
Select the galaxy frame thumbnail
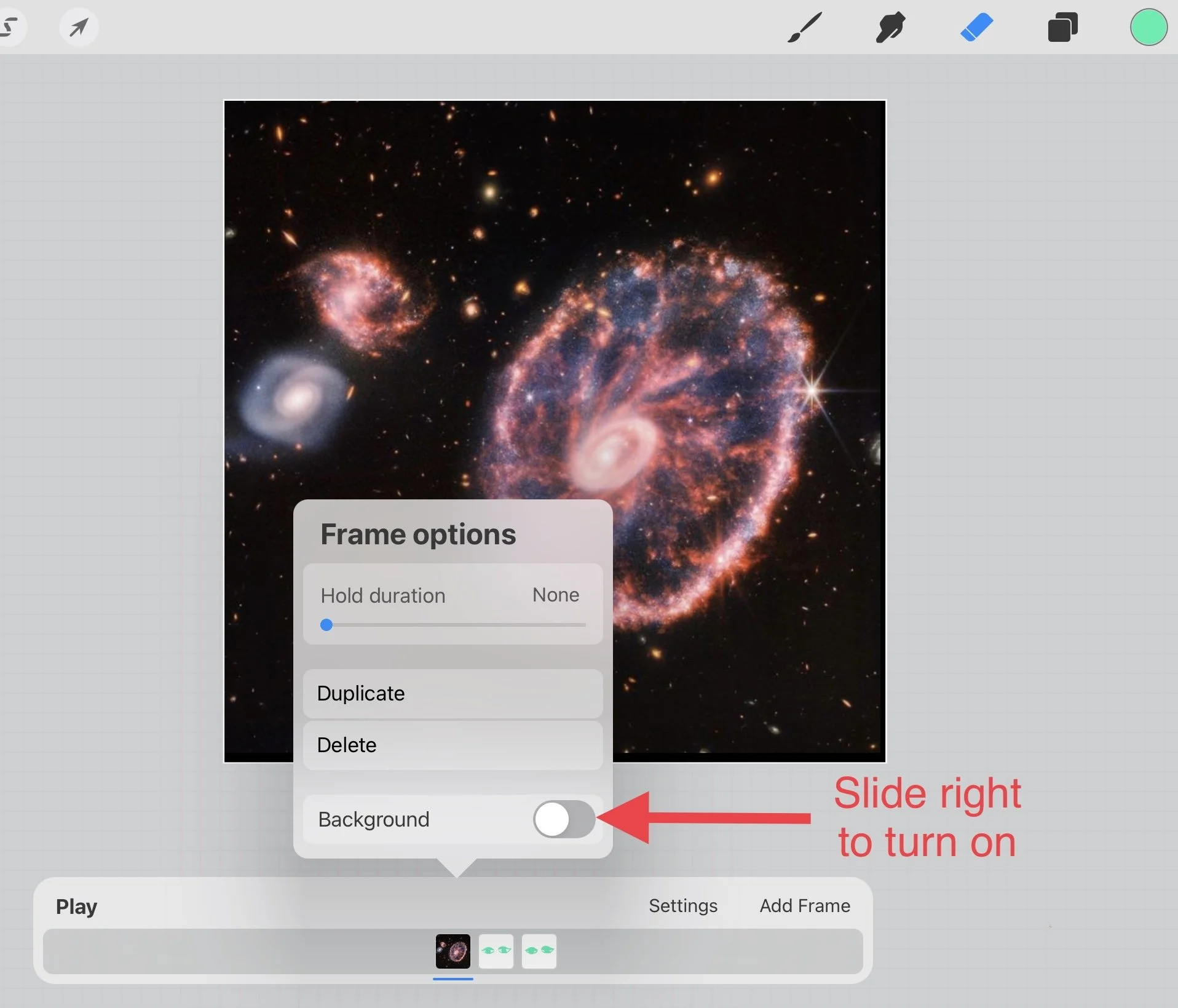[453, 951]
